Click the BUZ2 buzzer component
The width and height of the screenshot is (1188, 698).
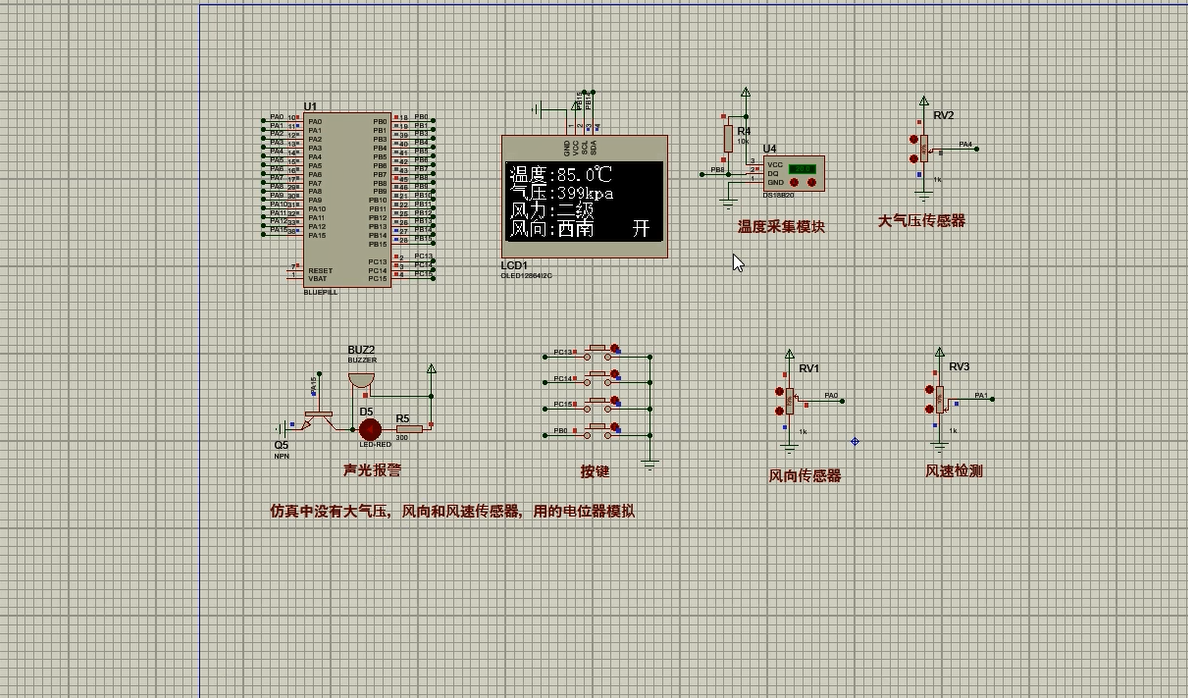click(361, 381)
